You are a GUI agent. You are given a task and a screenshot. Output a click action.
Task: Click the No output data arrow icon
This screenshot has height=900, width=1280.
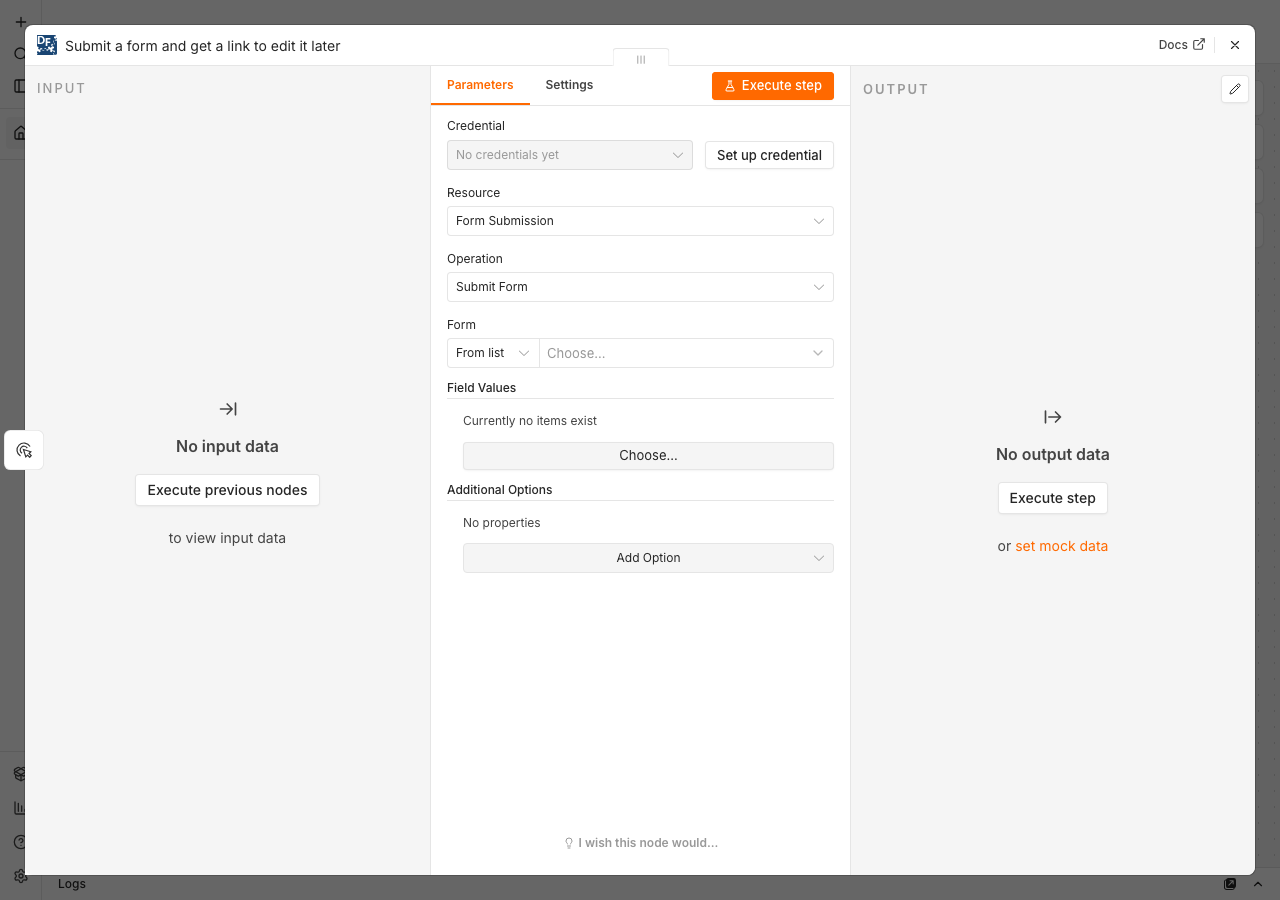(1052, 417)
